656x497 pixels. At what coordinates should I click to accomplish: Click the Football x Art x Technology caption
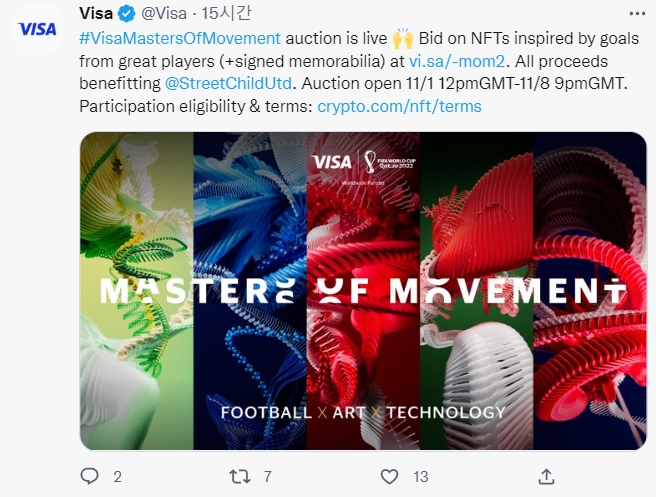pos(363,412)
